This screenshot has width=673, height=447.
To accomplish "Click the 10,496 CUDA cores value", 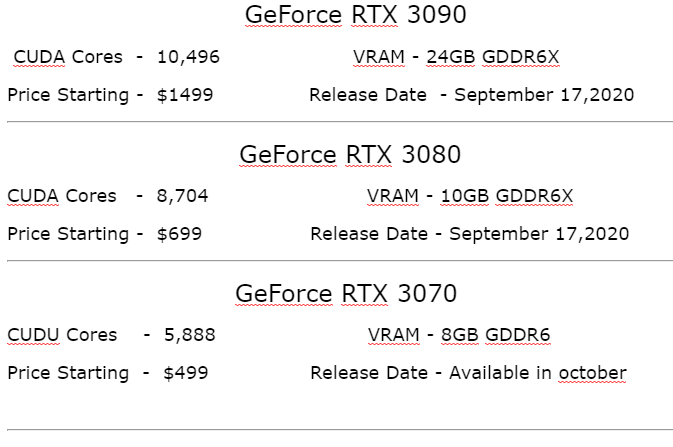I will pyautogui.click(x=188, y=57).
